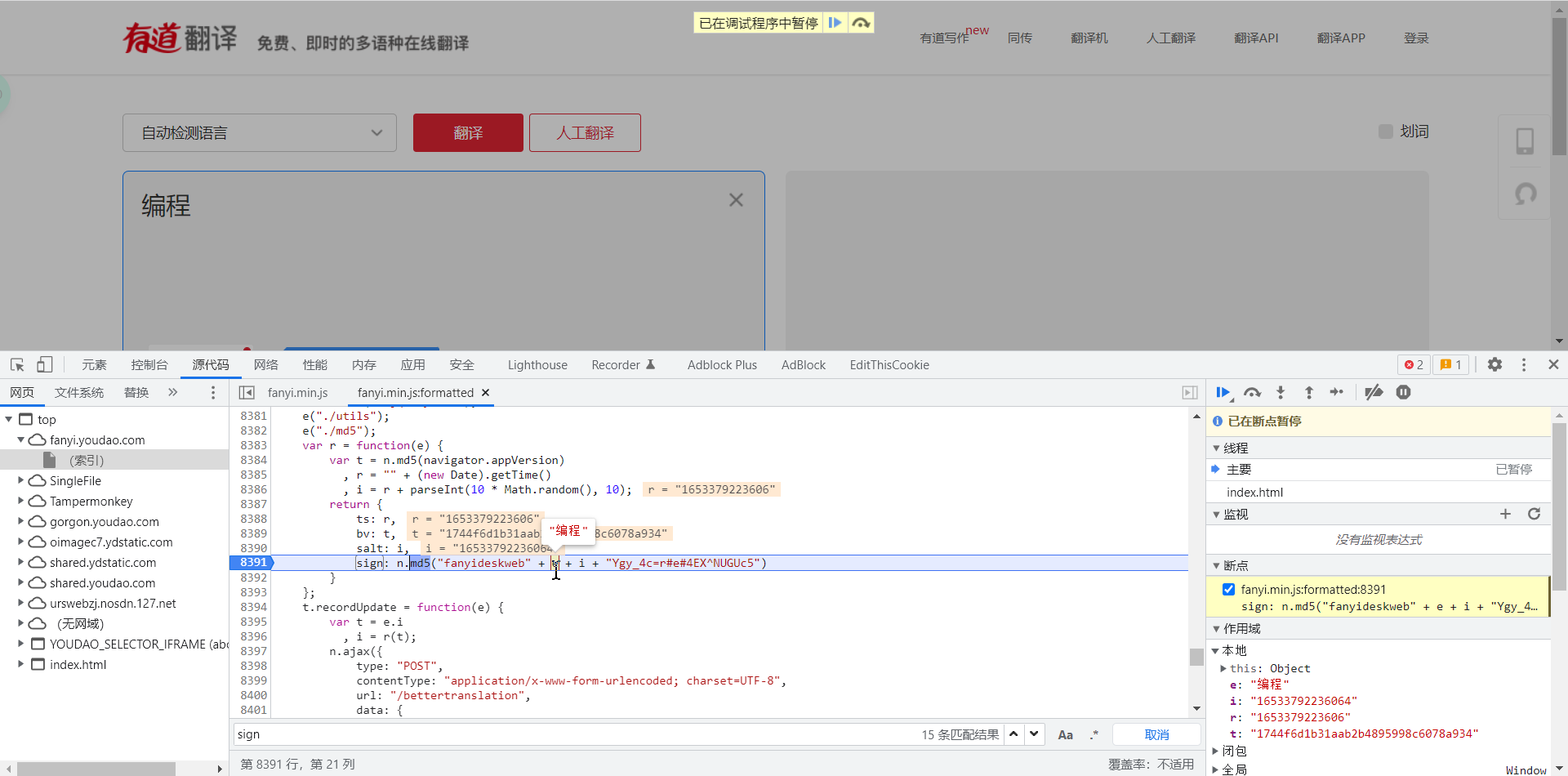
Task: Expand the SingleFile tree node
Action: tap(21, 481)
